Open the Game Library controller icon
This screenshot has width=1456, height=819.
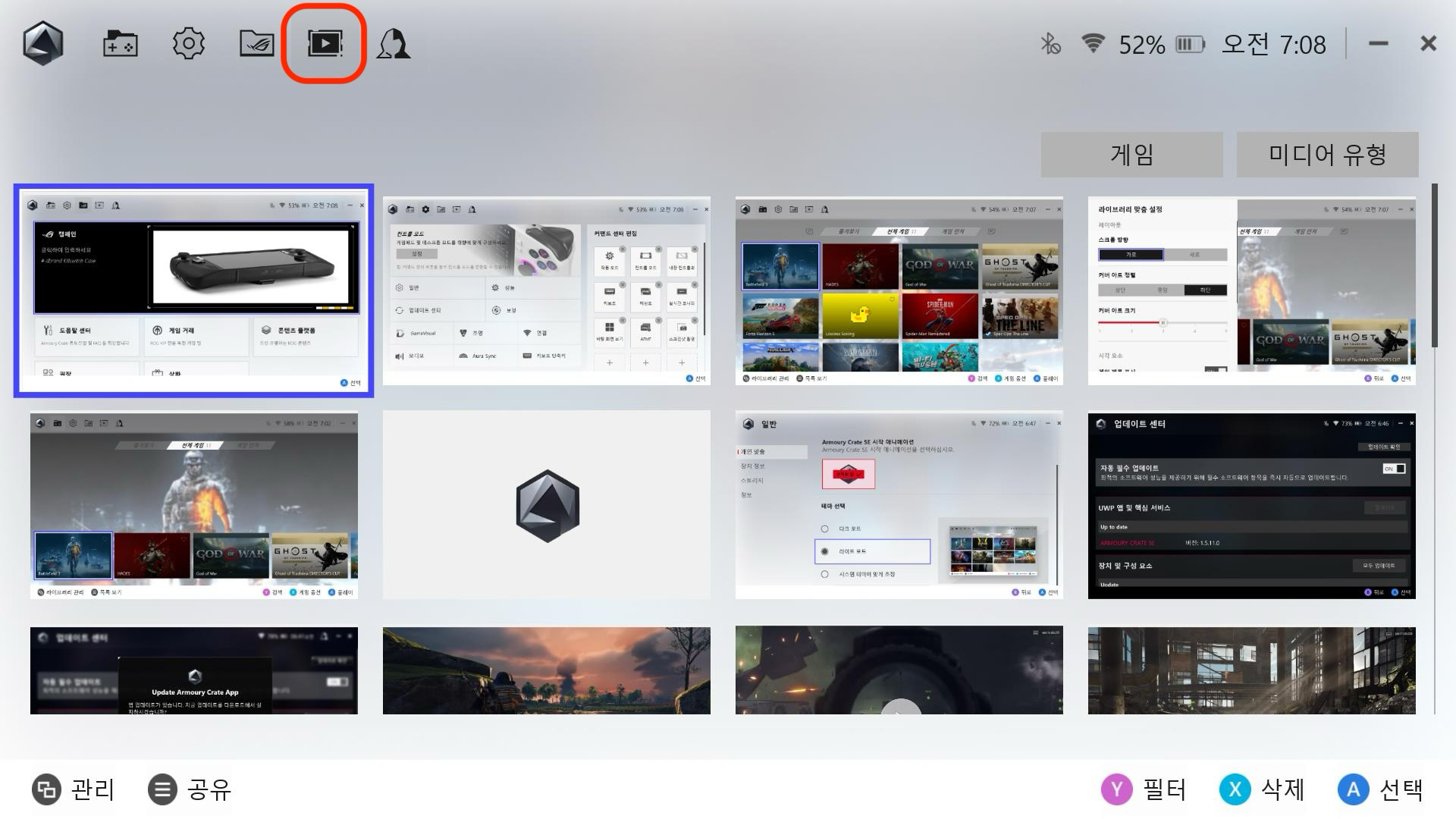[x=120, y=44]
